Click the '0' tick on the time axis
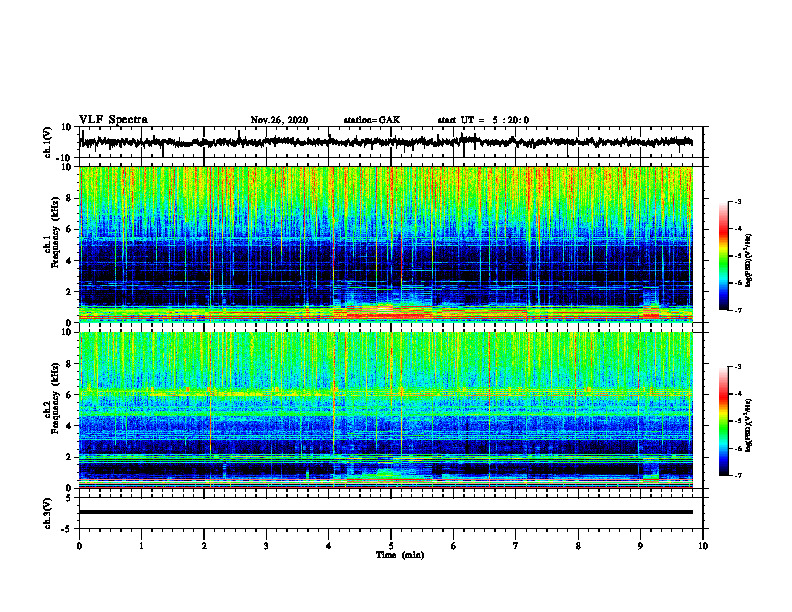The height and width of the screenshot is (612, 792). (x=79, y=546)
